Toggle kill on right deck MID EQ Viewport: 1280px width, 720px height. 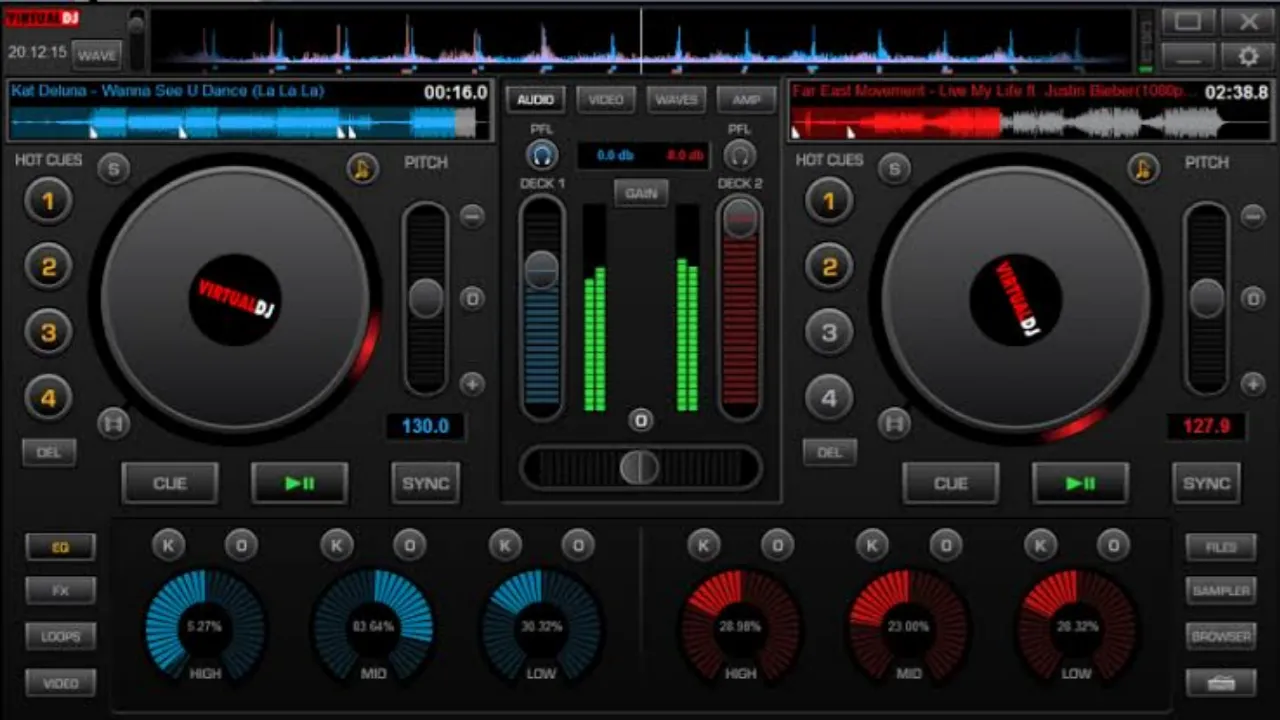(x=872, y=545)
